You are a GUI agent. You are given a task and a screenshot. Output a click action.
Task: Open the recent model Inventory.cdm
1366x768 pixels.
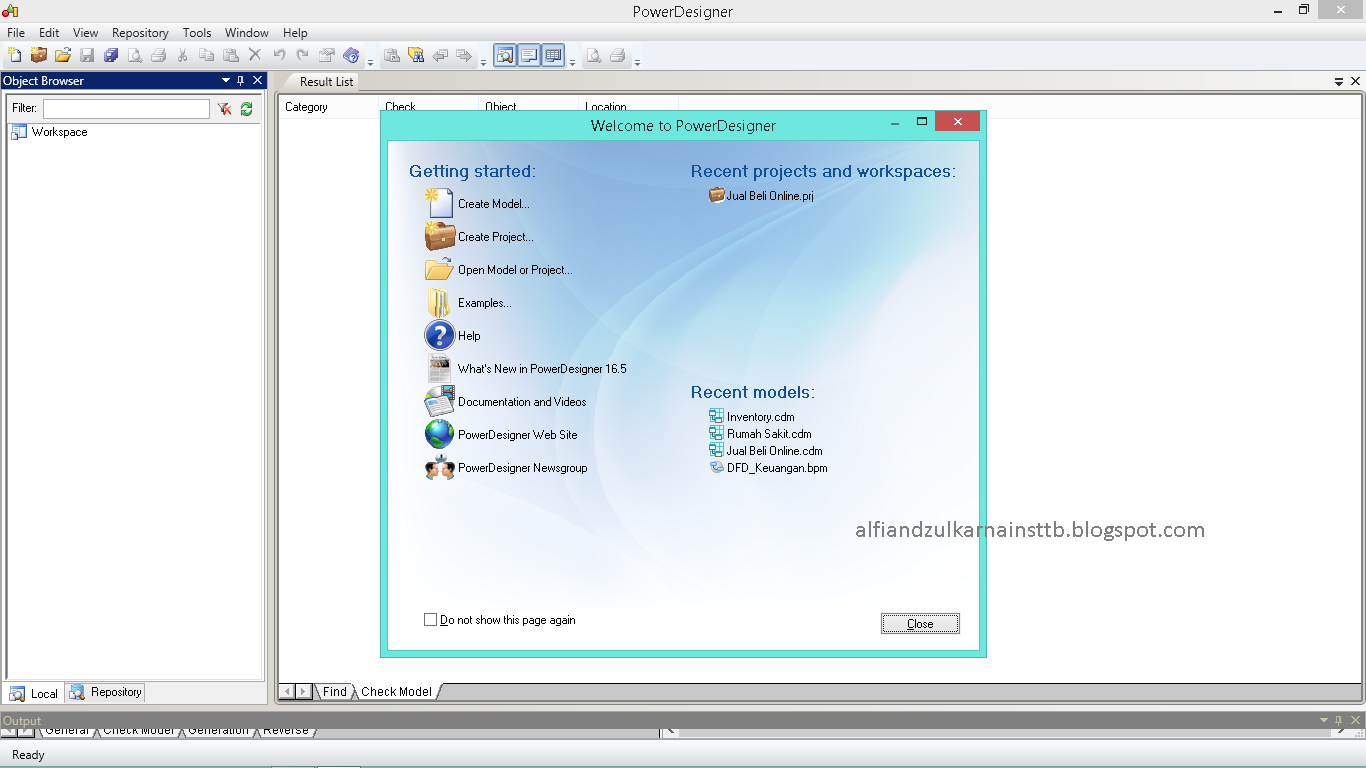point(759,416)
